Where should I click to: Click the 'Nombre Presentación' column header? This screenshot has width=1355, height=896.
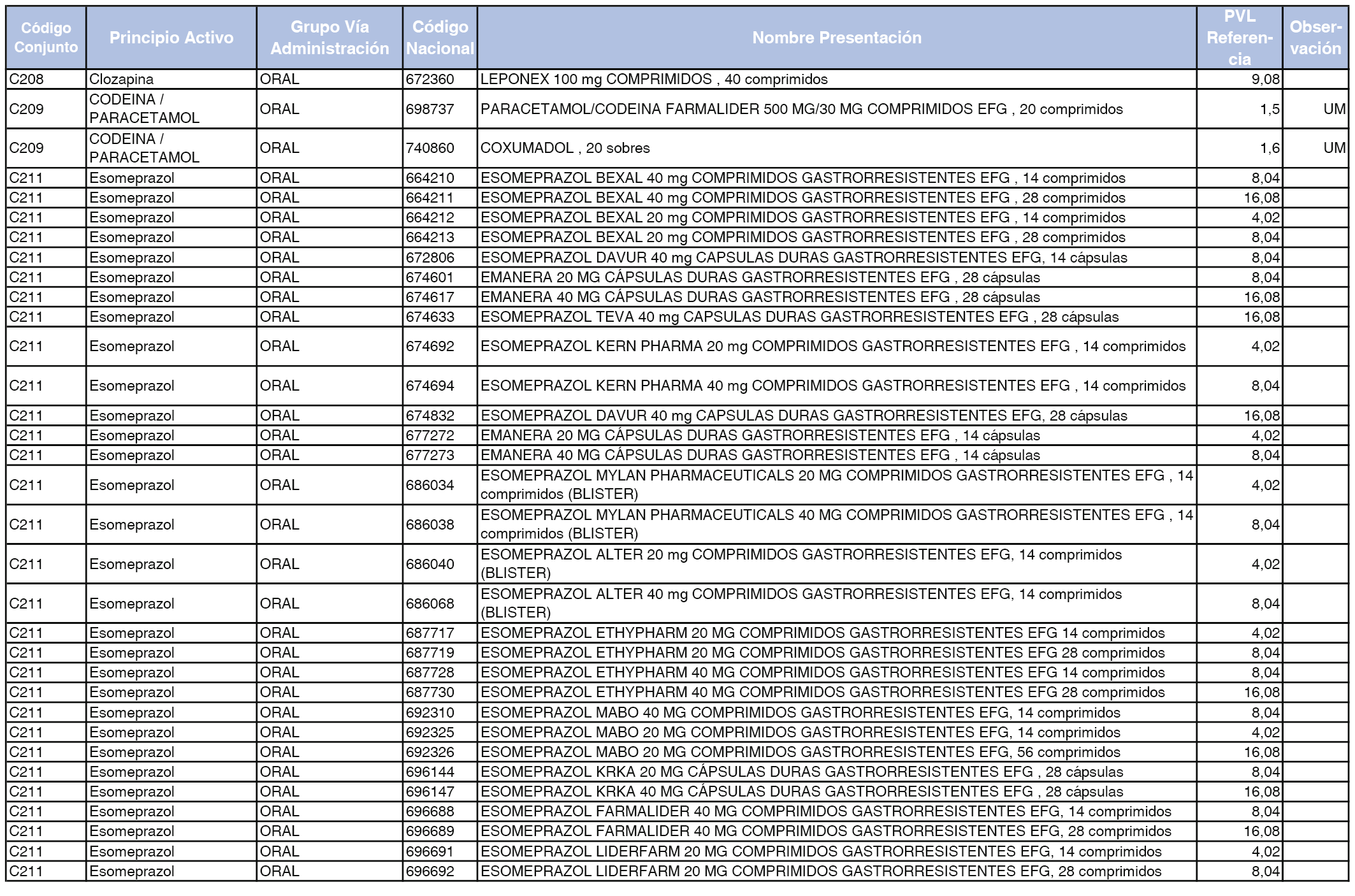837,38
